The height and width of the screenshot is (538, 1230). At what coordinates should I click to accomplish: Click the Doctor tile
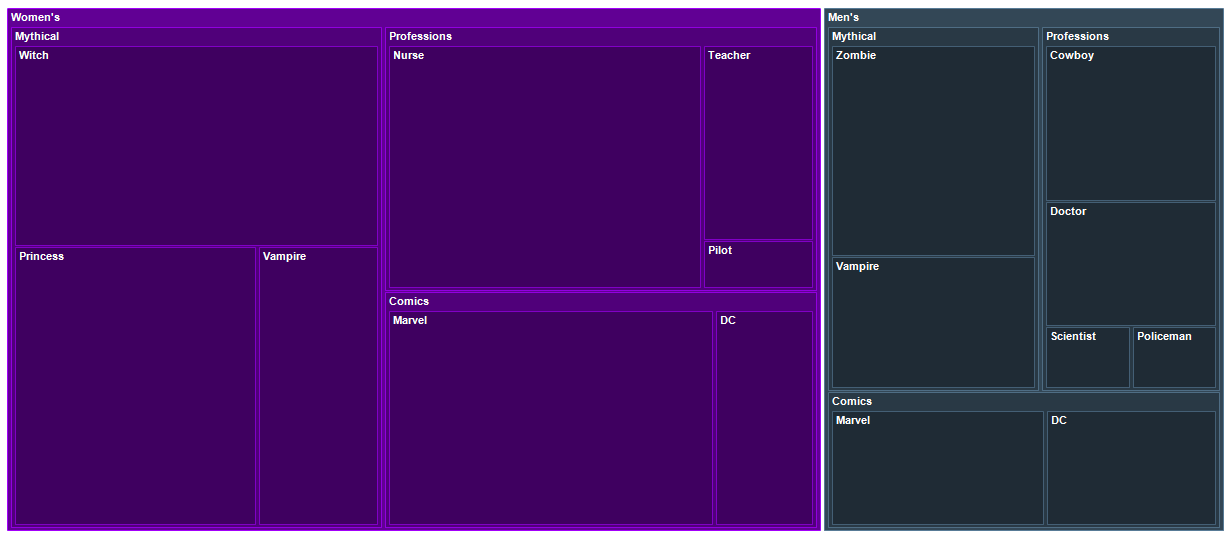point(1131,264)
